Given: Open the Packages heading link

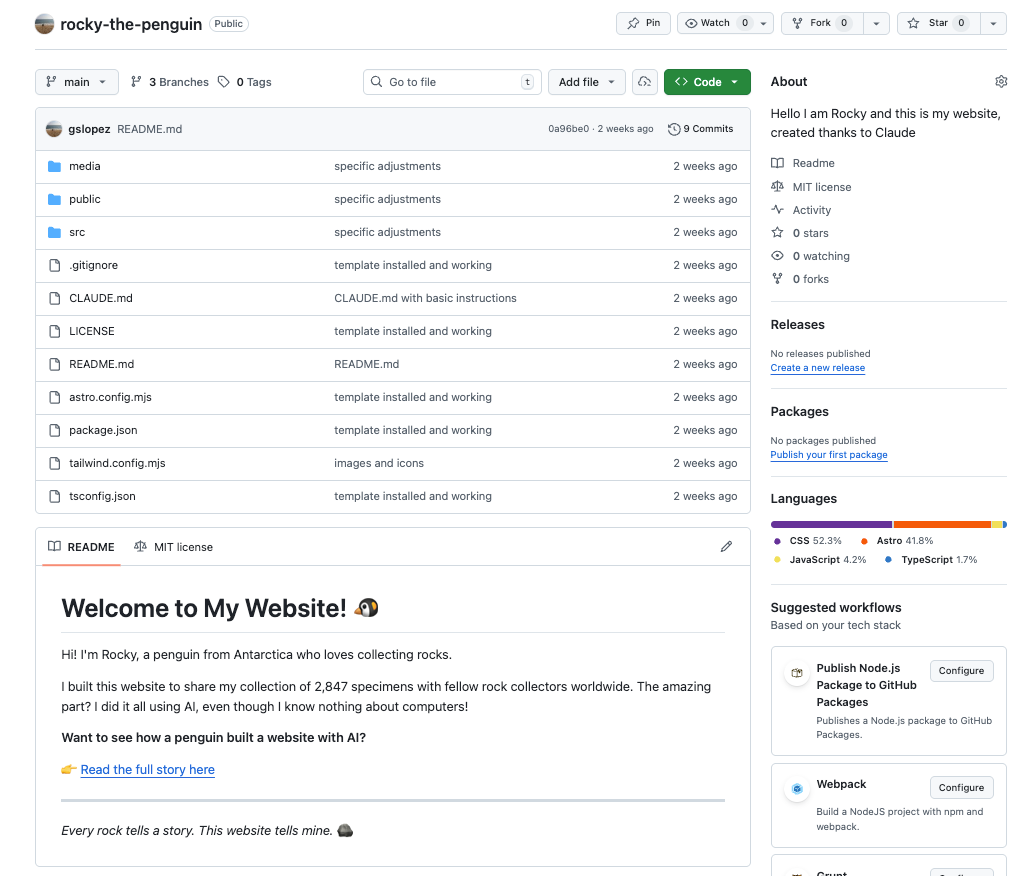Looking at the screenshot, I should pos(799,412).
